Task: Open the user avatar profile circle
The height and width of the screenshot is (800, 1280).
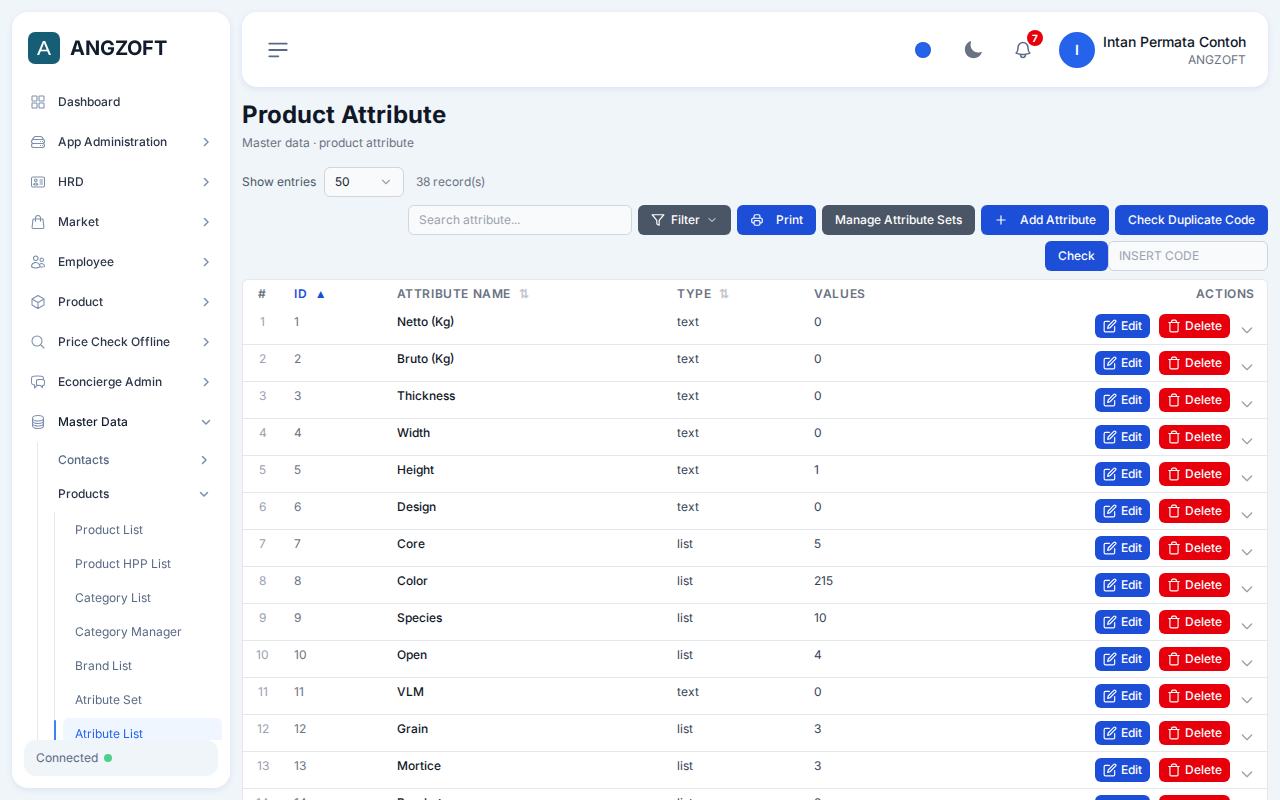Action: (1077, 50)
